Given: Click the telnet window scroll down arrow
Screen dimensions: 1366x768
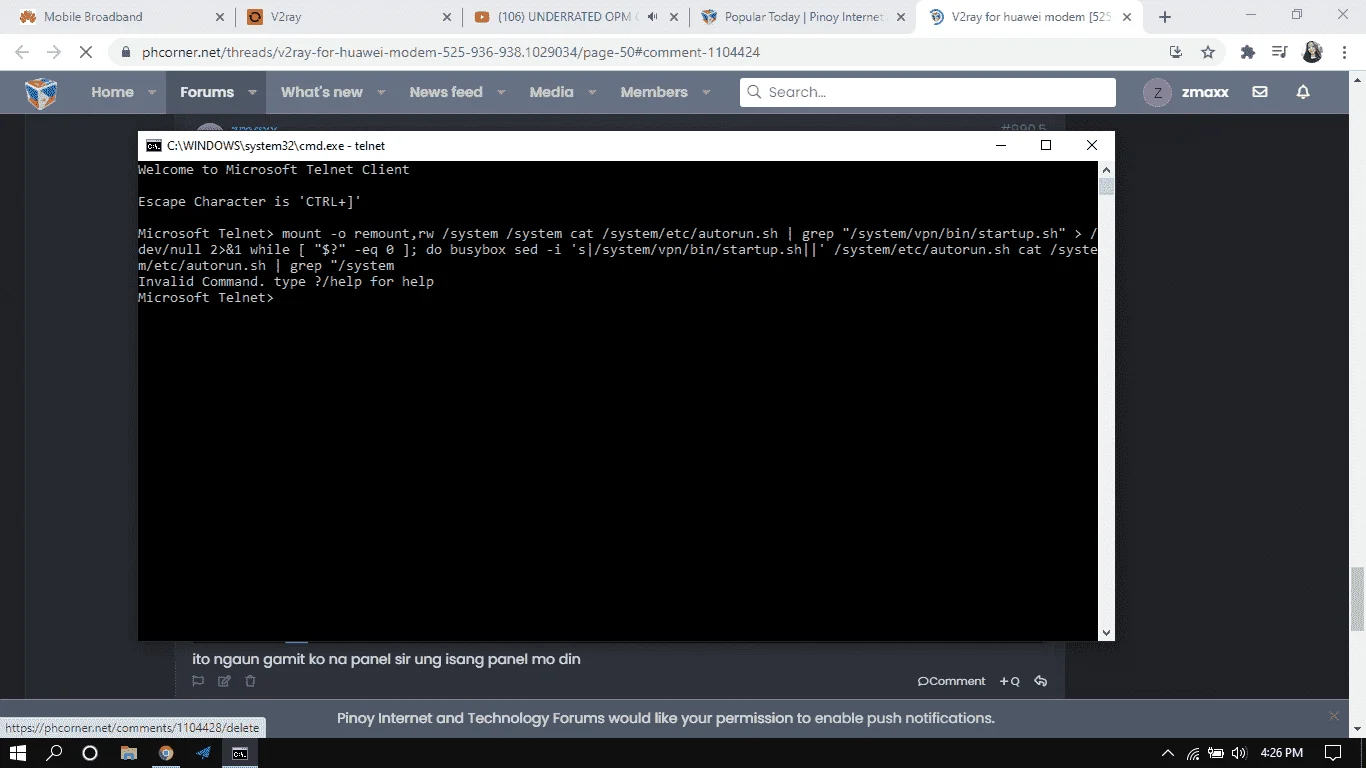Looking at the screenshot, I should tap(1106, 632).
